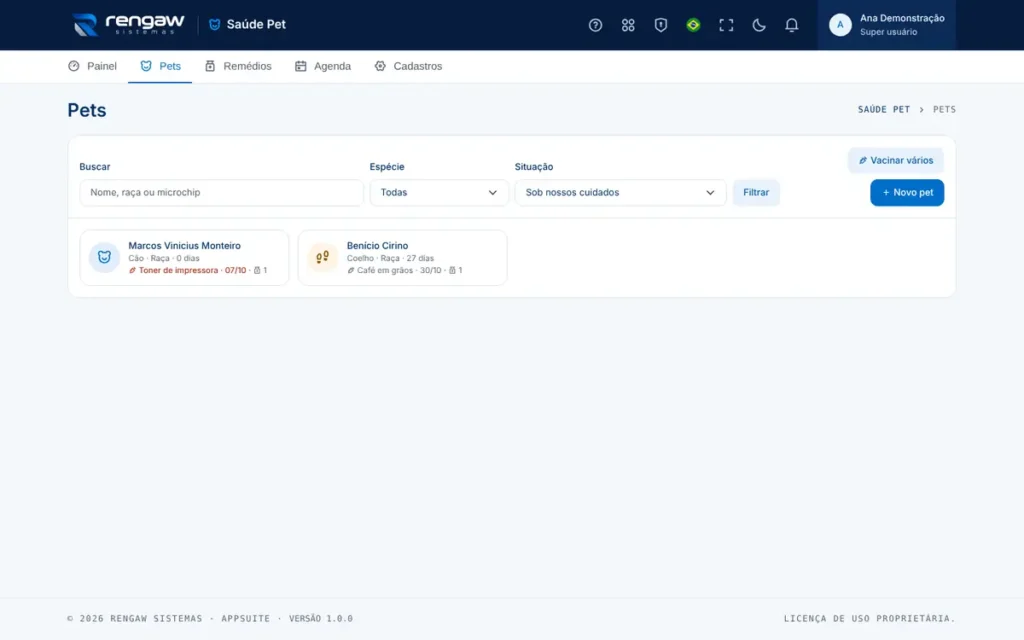
Task: Click the user avatar circle 'A'
Action: [x=840, y=25]
